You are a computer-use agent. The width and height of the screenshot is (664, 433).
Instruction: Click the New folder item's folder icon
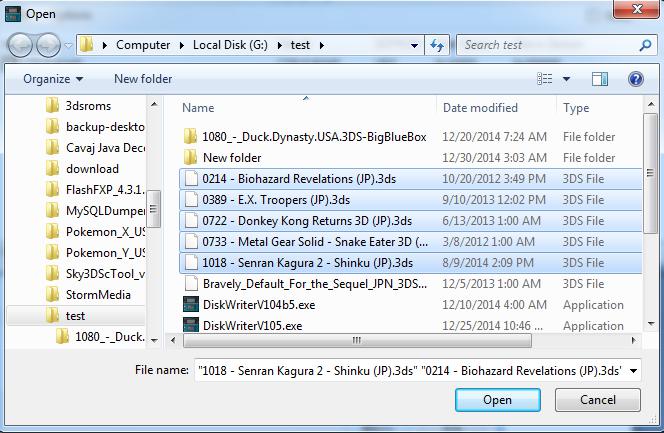pyautogui.click(x=191, y=157)
